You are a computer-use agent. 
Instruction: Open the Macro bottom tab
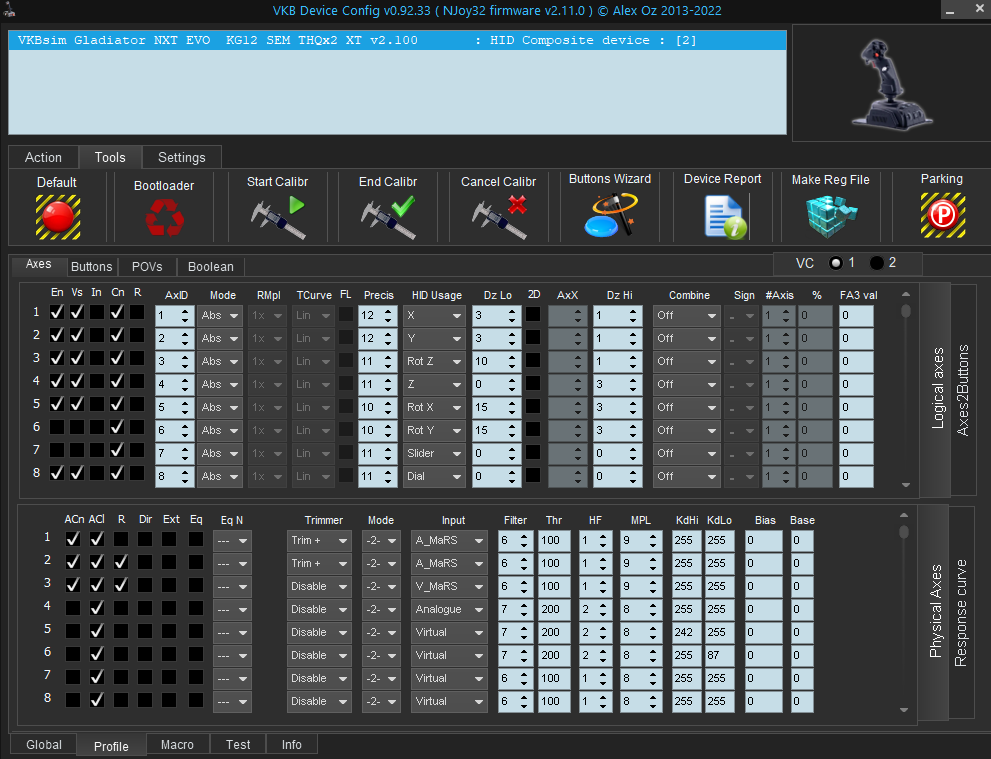177,744
